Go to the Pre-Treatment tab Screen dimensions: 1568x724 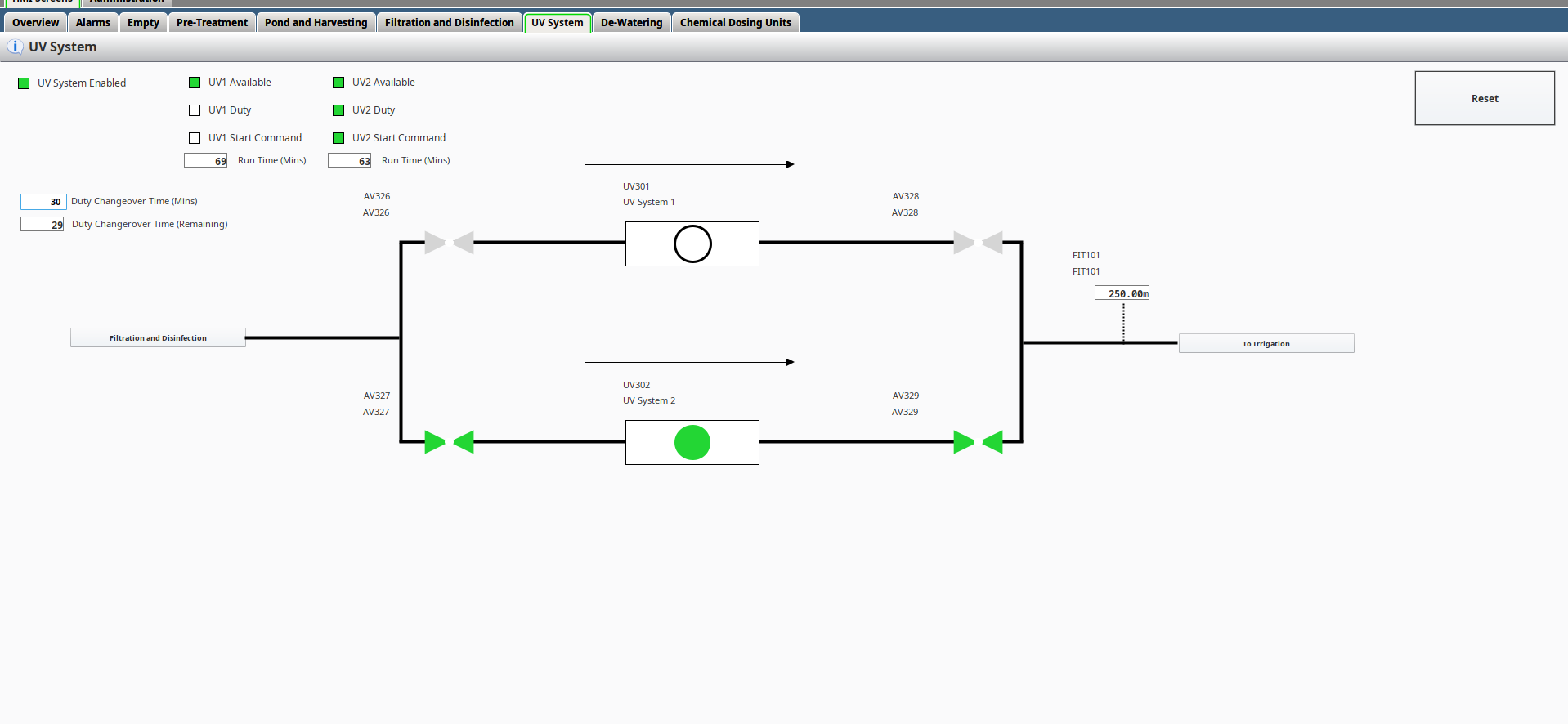pos(212,22)
